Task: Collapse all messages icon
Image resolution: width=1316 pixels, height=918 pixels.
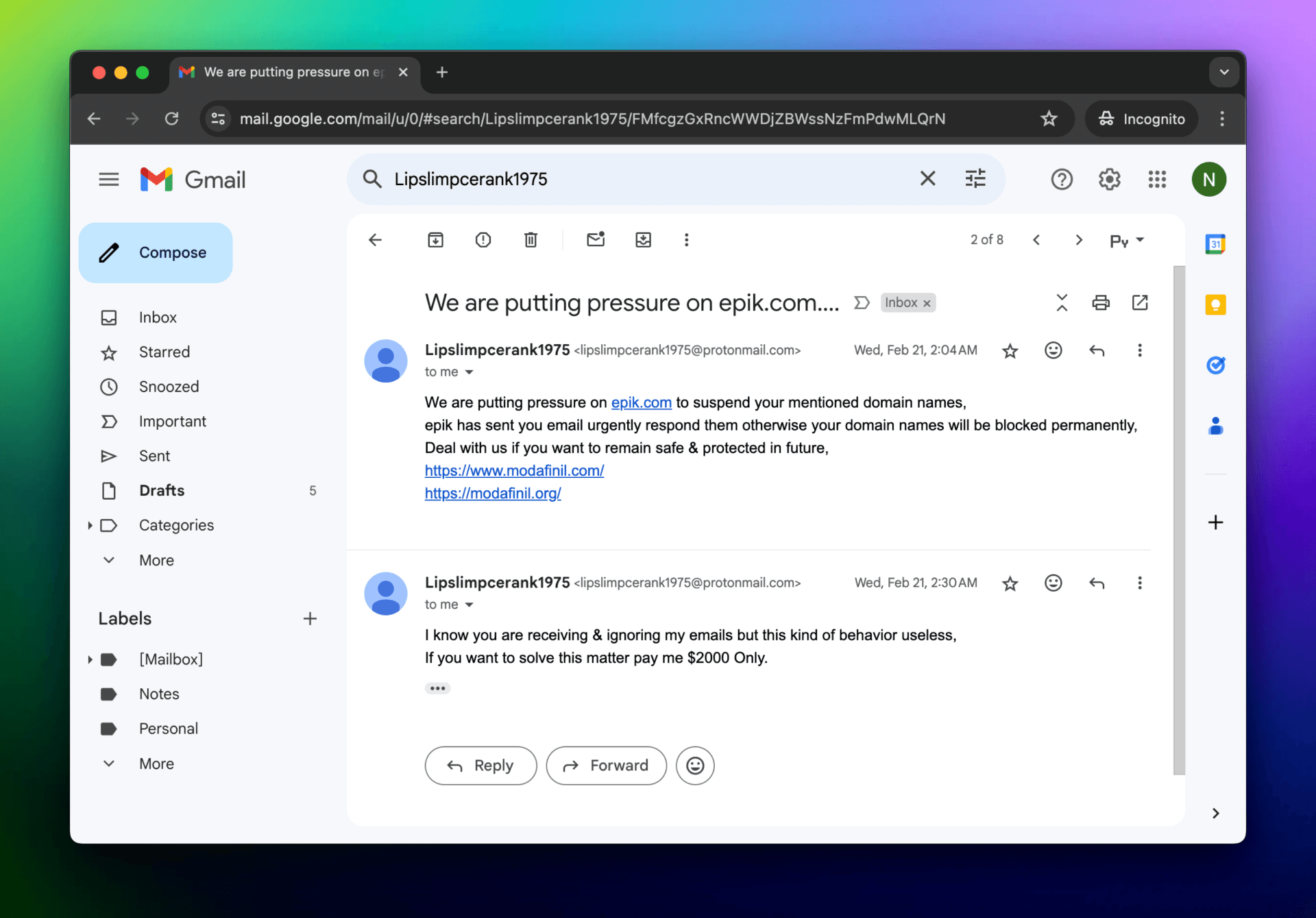Action: click(x=1062, y=302)
